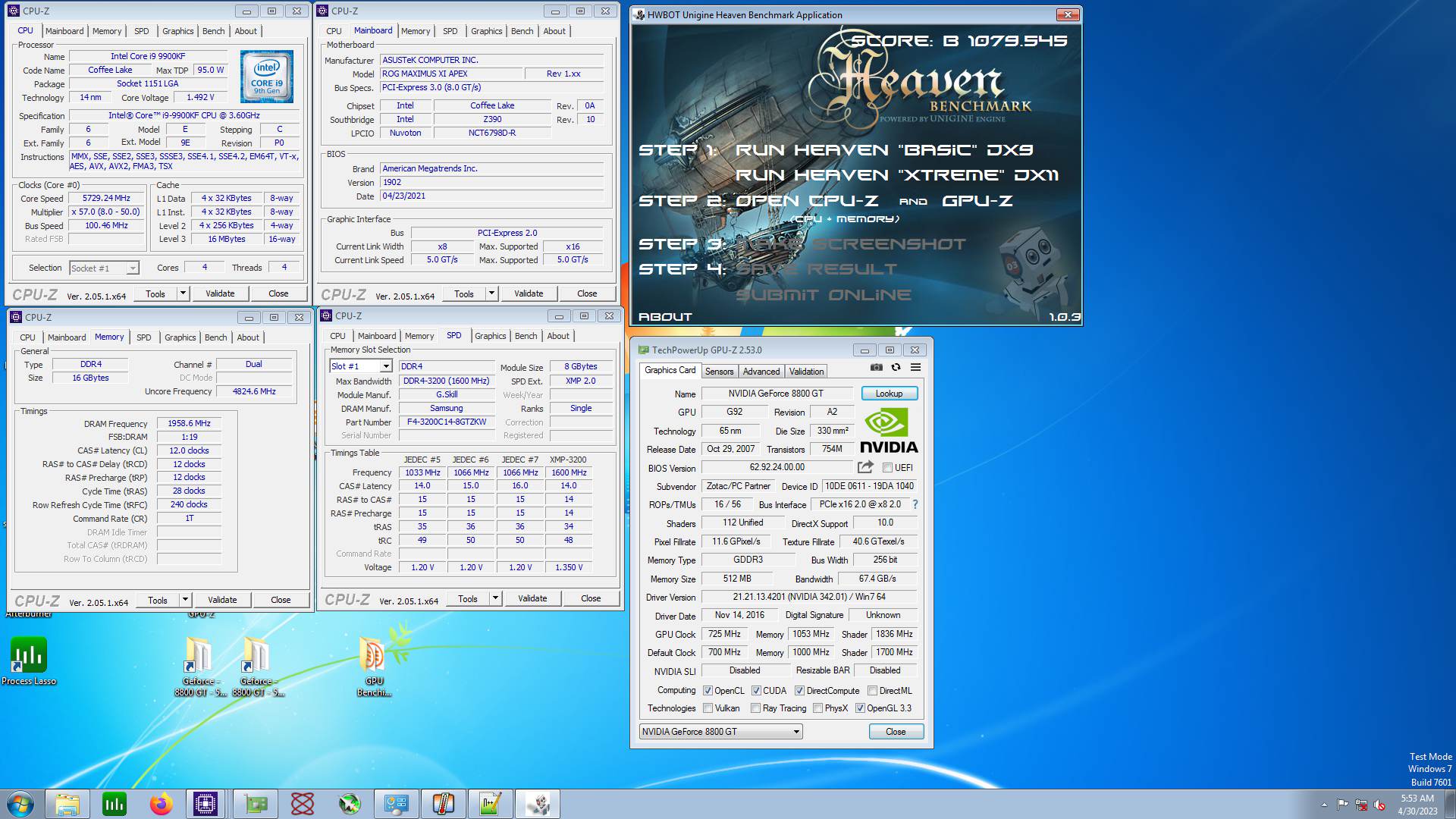Open the HWBOT robot taskbar icon
This screenshot has width=1456, height=819.
[x=538, y=804]
